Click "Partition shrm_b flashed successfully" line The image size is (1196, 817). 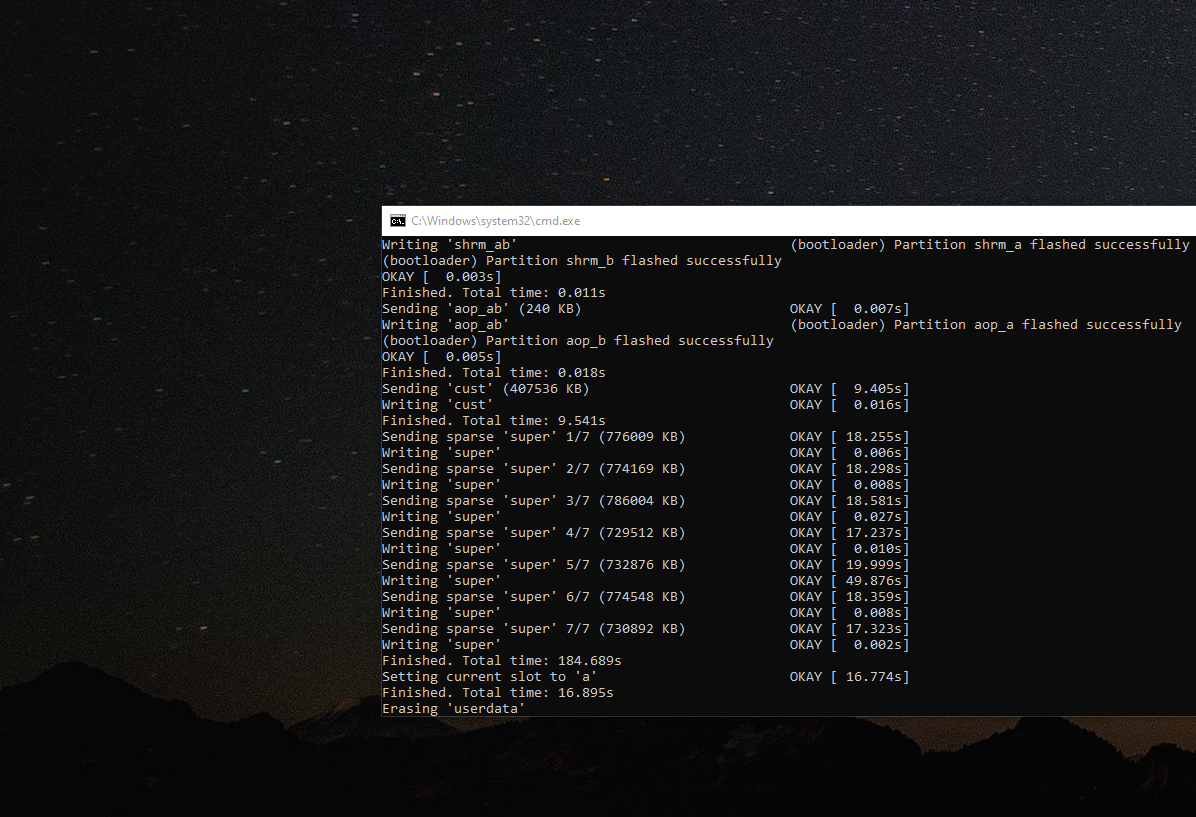[581, 261]
